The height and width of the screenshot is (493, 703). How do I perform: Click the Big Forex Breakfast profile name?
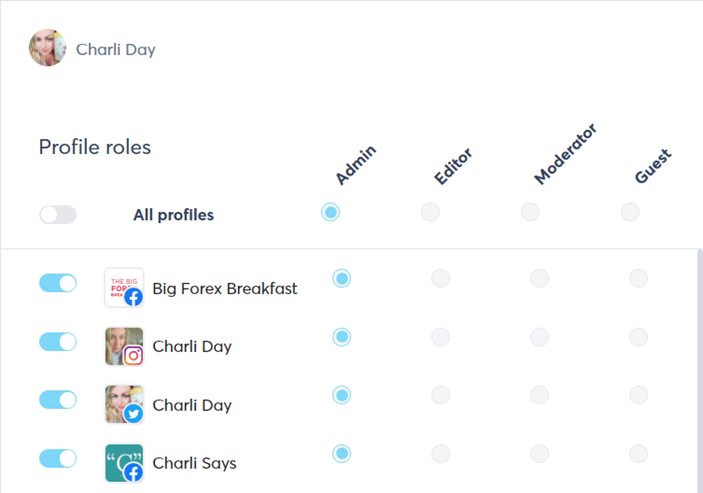225,289
